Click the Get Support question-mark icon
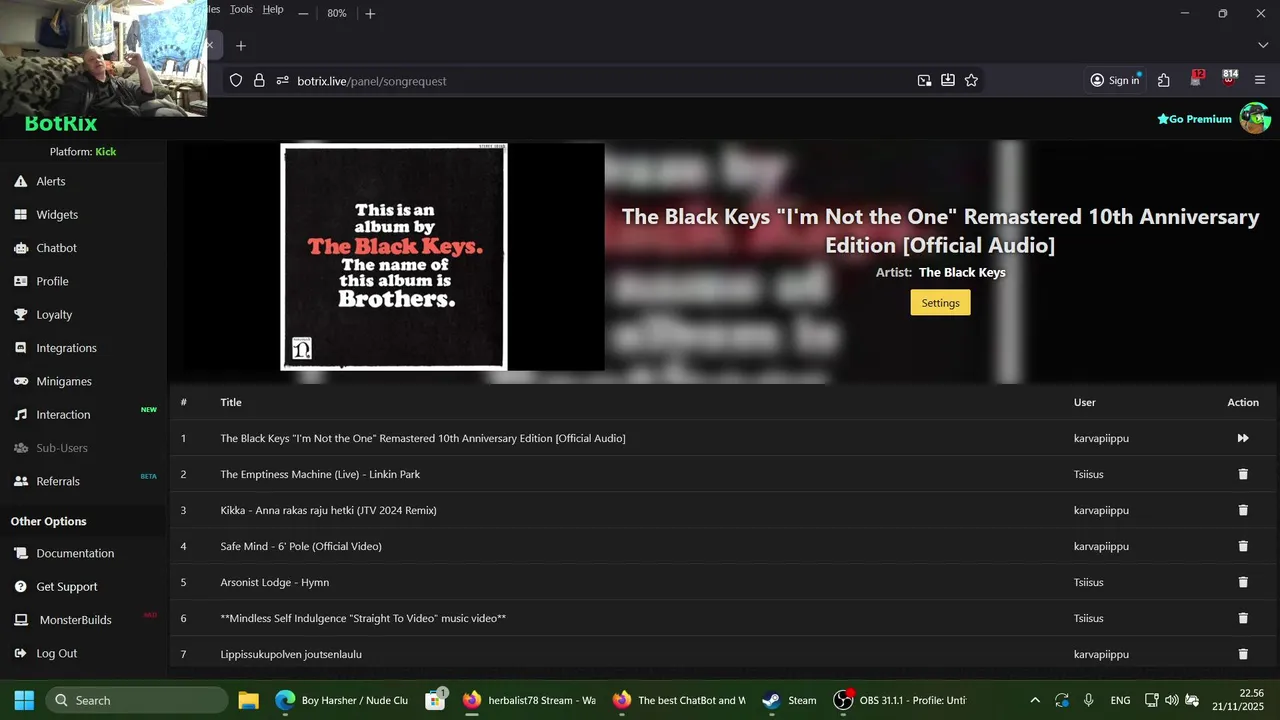Screen dimensions: 1280x720 (x=20, y=586)
